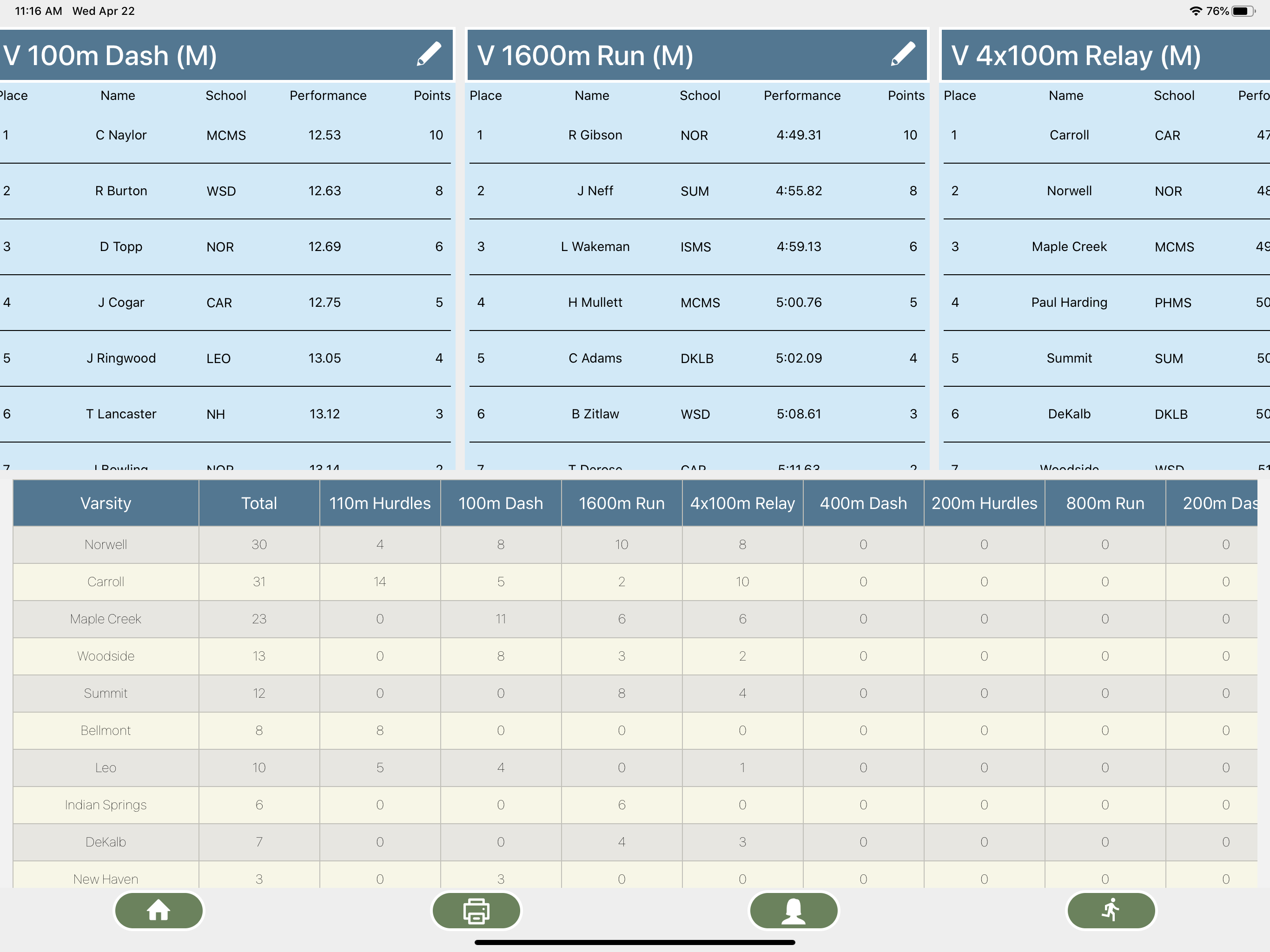Select the Indian Springs team row
Image resolution: width=1270 pixels, height=952 pixels.
point(635,805)
